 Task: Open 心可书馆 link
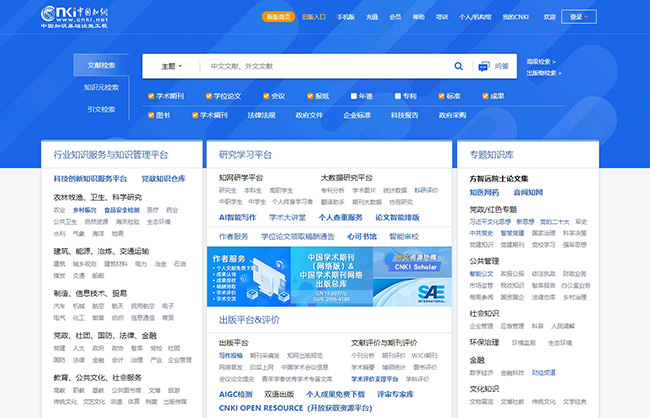pyautogui.click(x=362, y=237)
